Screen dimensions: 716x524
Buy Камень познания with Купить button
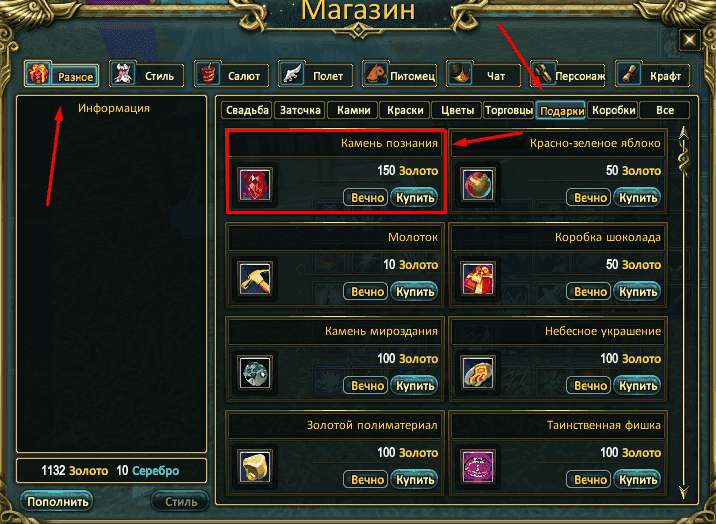pyautogui.click(x=415, y=198)
